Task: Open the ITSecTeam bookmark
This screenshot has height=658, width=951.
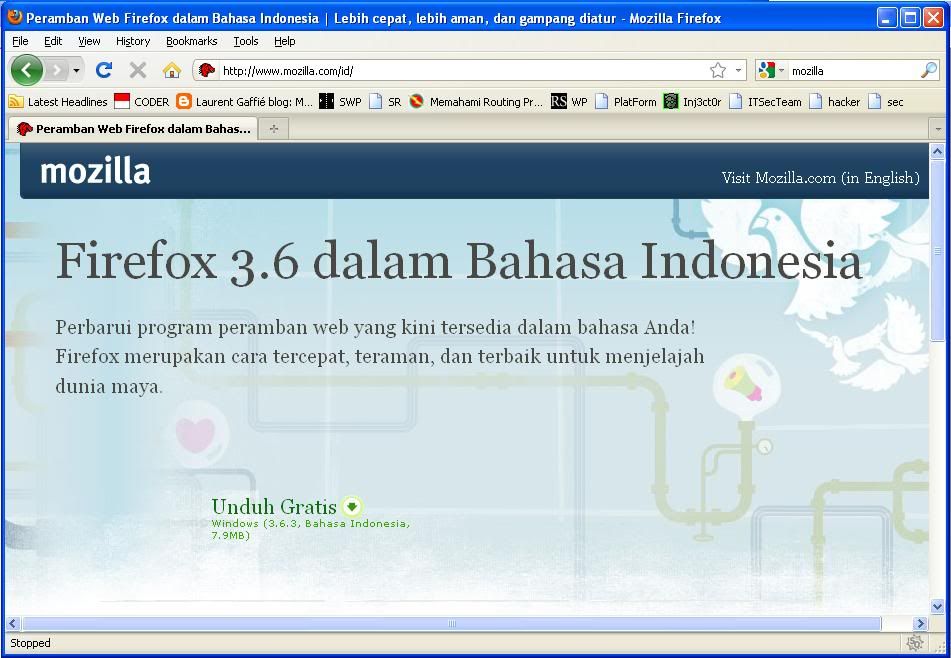Action: point(765,102)
